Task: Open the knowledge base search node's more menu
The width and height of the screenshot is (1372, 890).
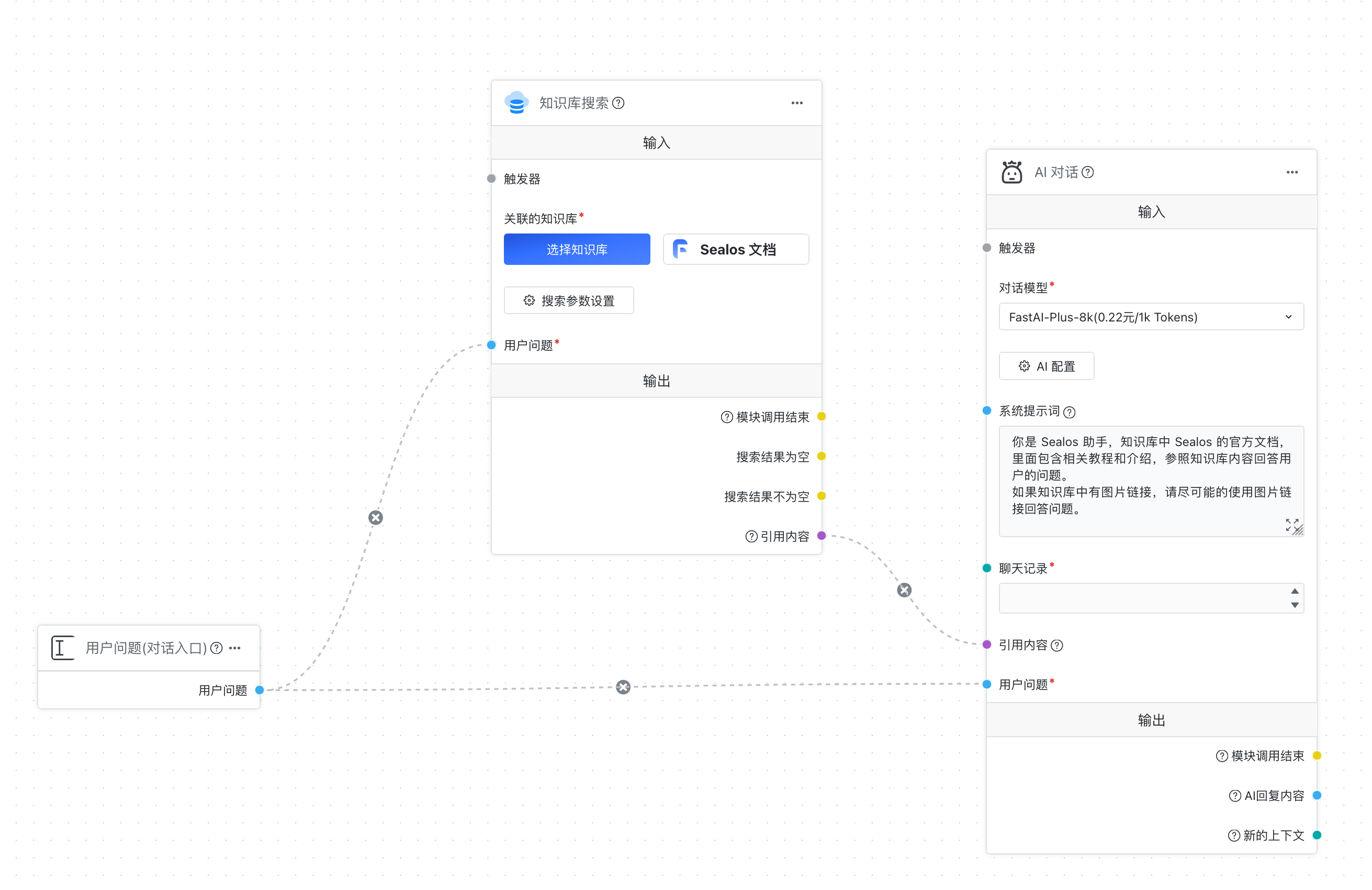Action: point(797,103)
